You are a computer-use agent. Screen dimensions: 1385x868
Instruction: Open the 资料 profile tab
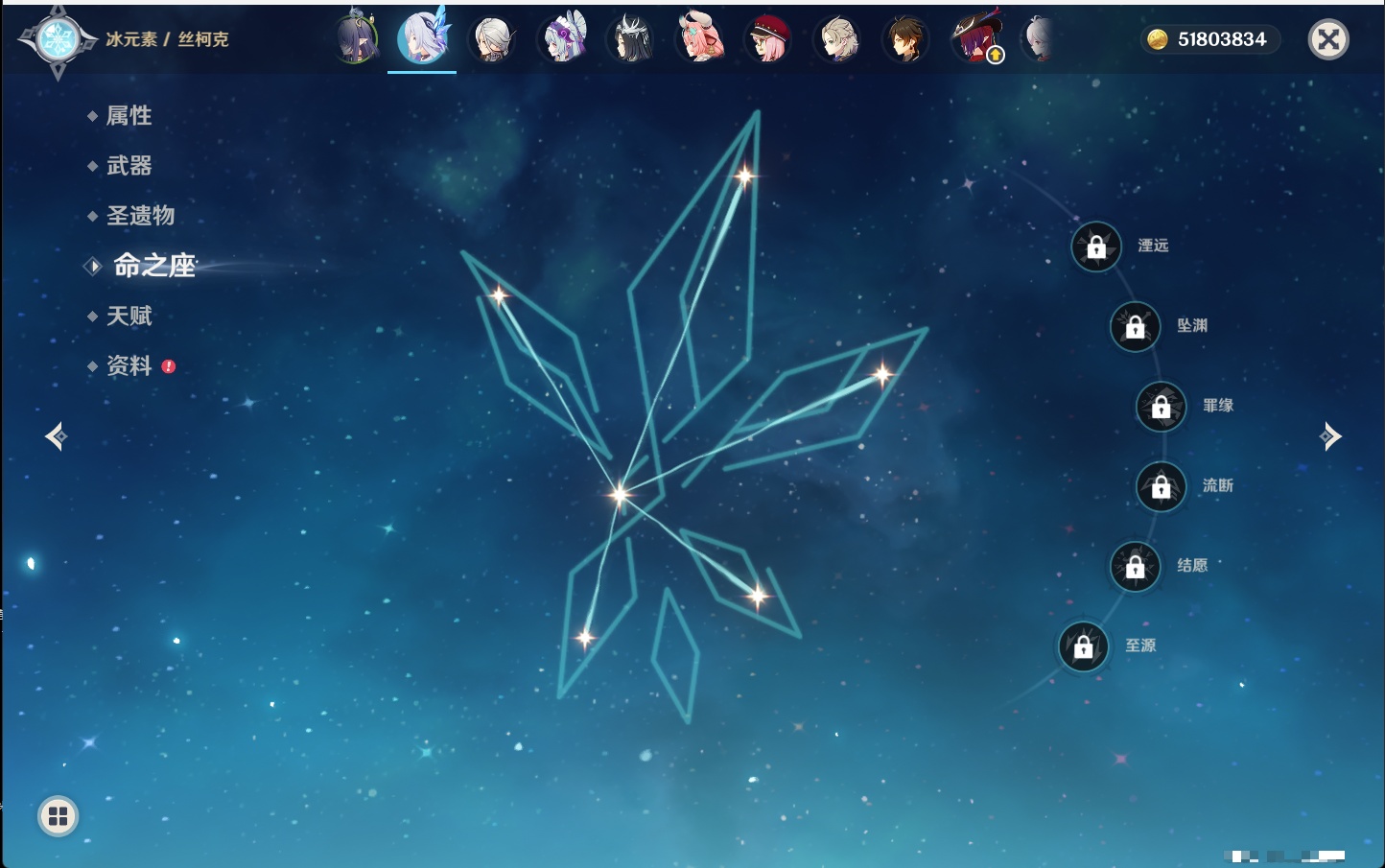129,366
